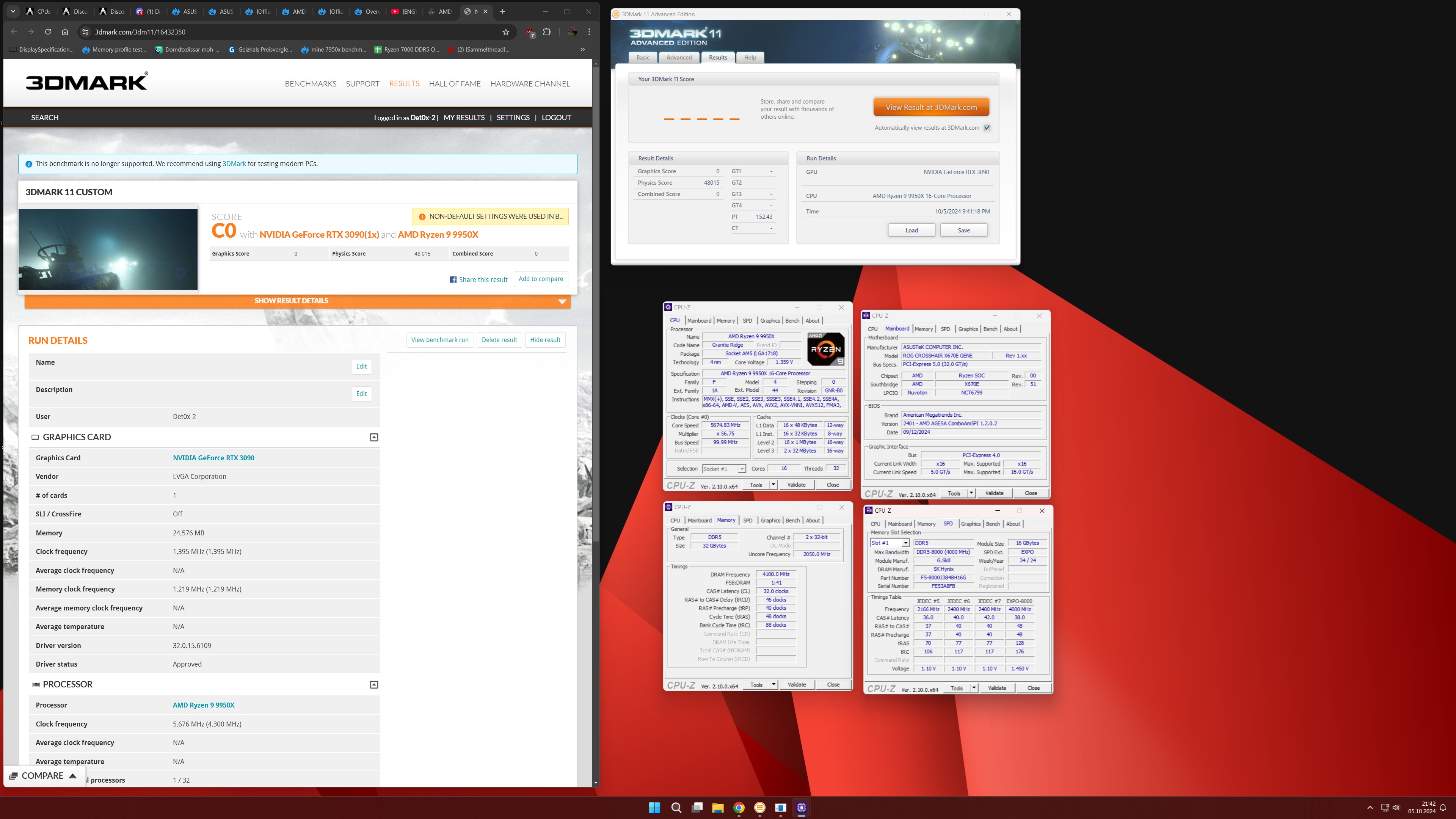Show hidden system tray icons
Viewport: 1456px width, 819px height.
pyautogui.click(x=1370, y=808)
